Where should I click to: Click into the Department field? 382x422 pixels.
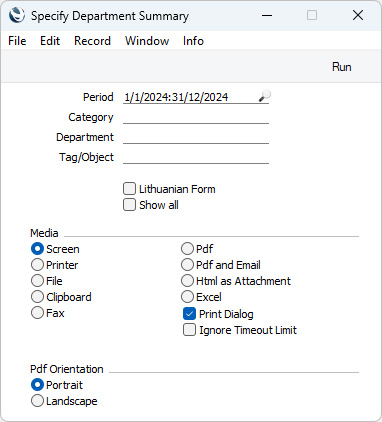[196, 137]
